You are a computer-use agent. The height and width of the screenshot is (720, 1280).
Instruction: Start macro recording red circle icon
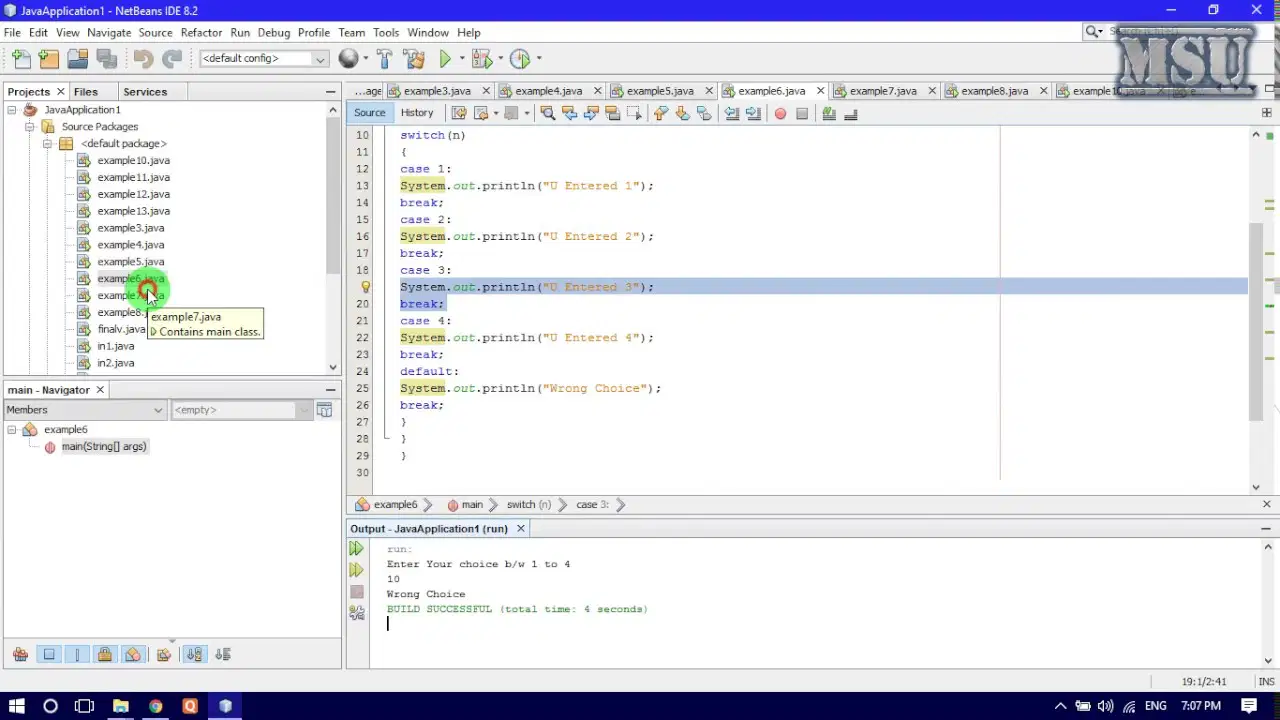click(x=780, y=113)
